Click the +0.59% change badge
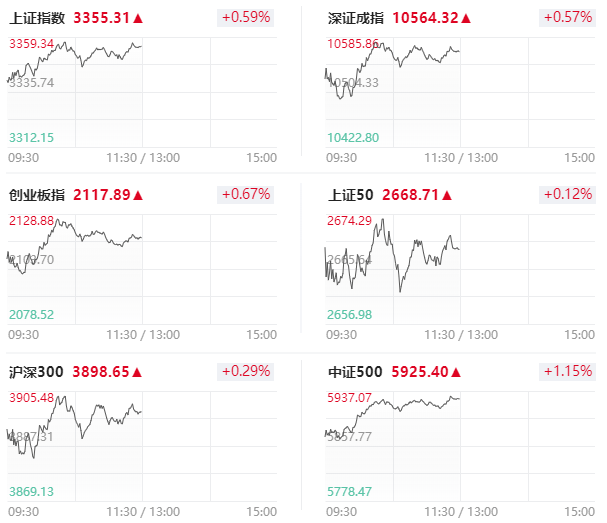Viewport: 607px width, 523px height. pos(245,17)
